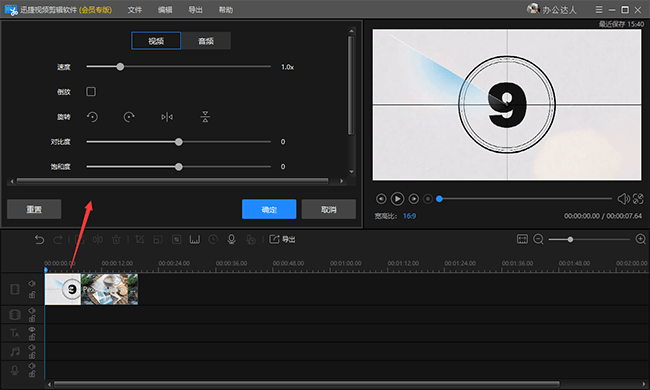Click the timeline zoom slider handle
The image size is (650, 390).
click(570, 240)
